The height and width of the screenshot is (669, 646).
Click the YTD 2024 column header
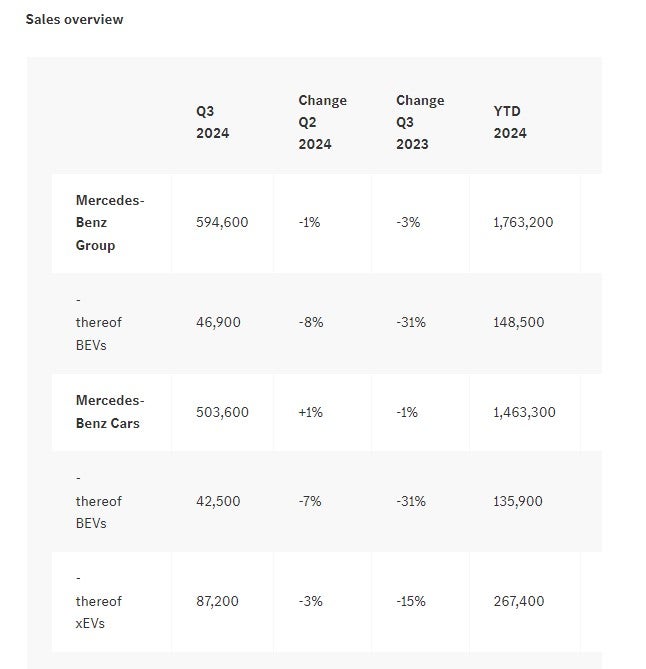[510, 122]
